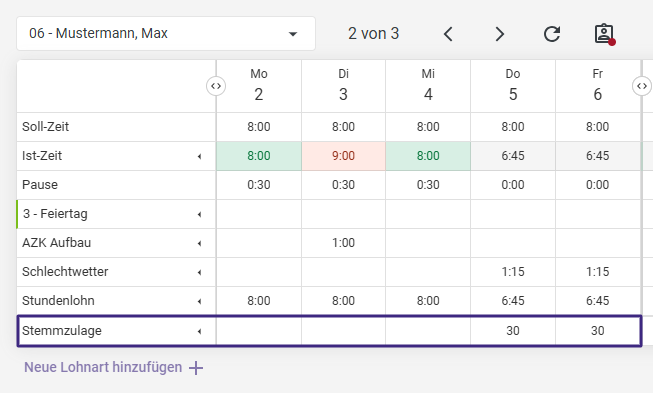Click the red Ist-Zeit 9:00 cell on Tuesday
Image resolution: width=653 pixels, height=393 pixels.
click(x=343, y=156)
